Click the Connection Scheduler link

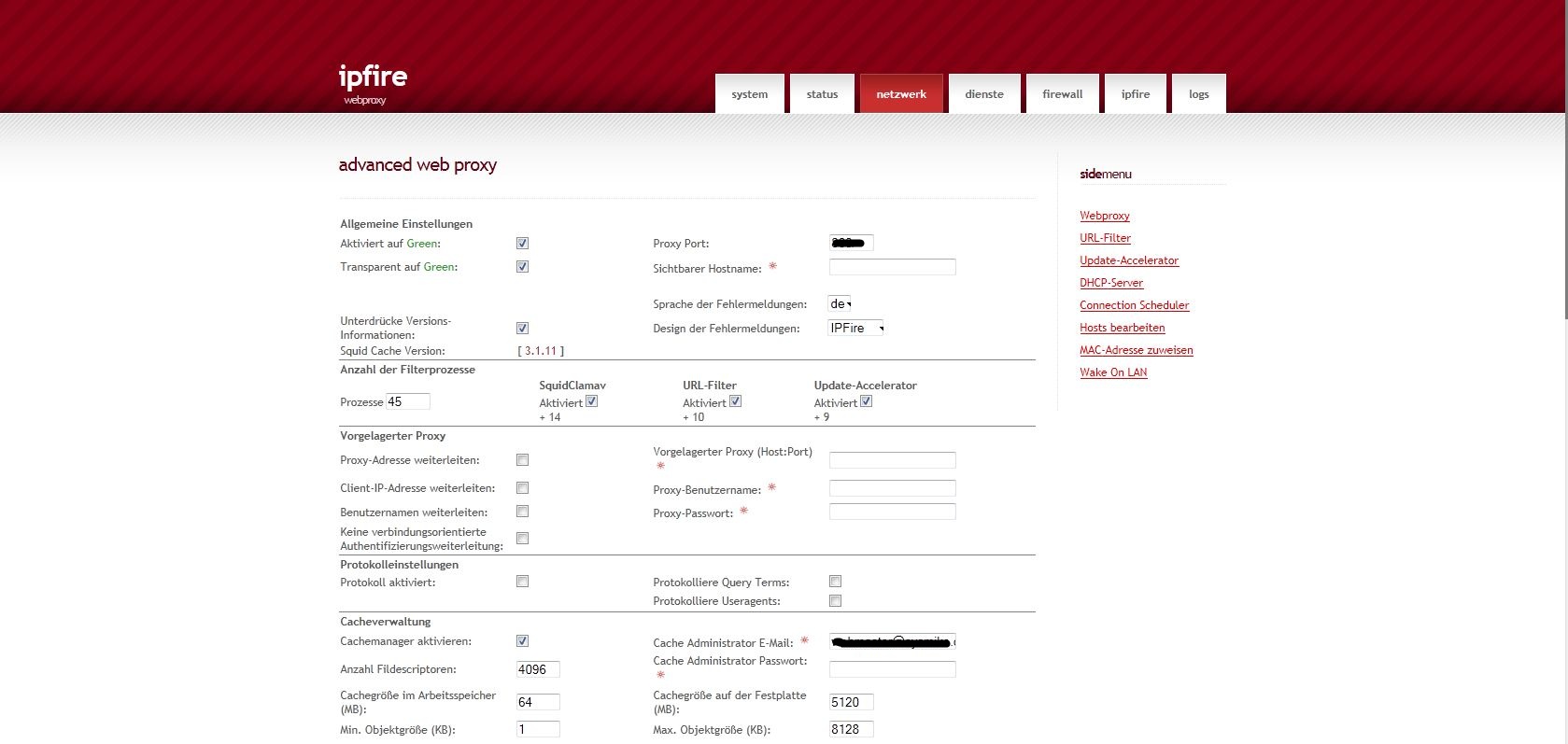[1134, 305]
